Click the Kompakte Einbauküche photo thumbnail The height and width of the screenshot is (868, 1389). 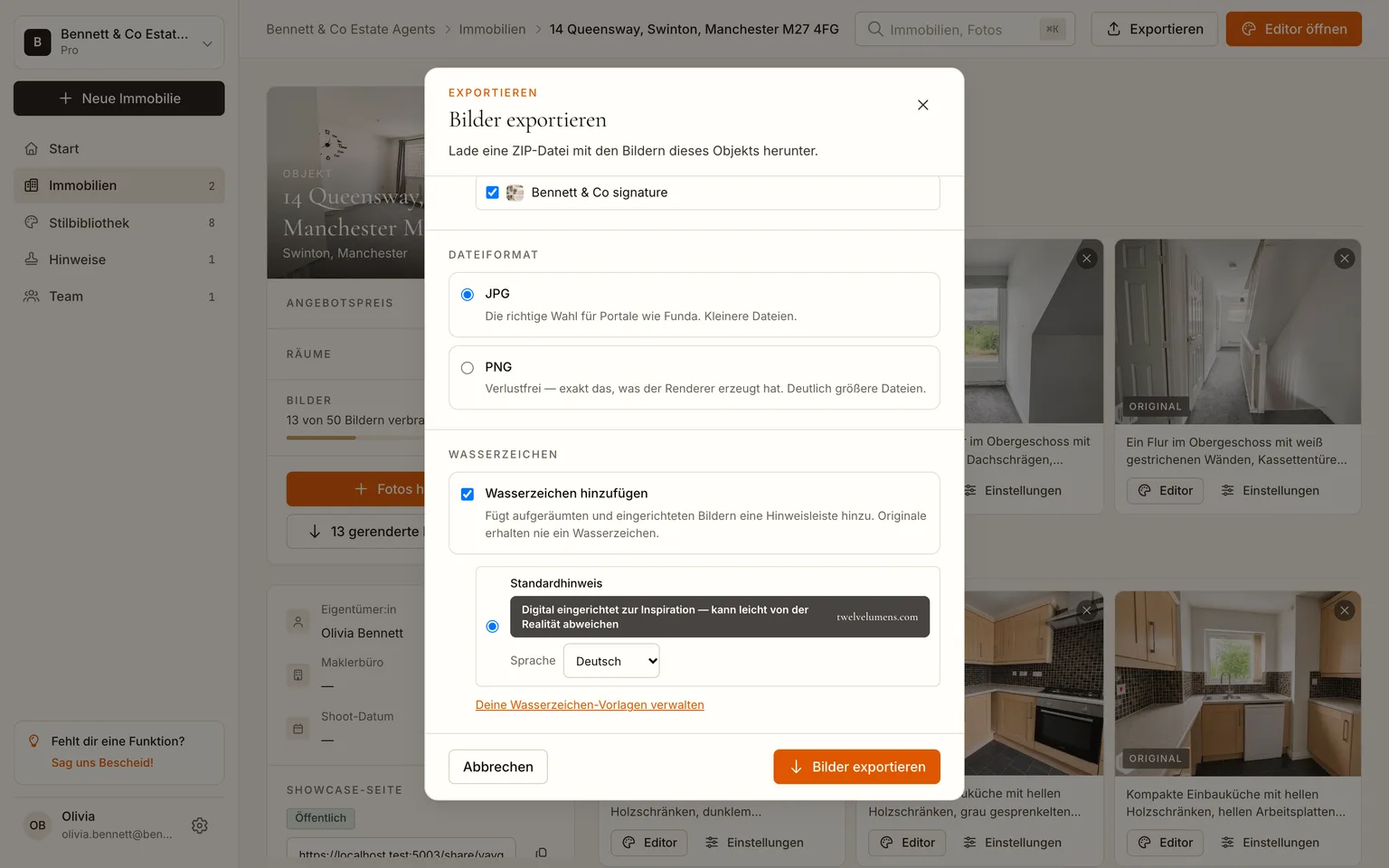click(x=1238, y=684)
